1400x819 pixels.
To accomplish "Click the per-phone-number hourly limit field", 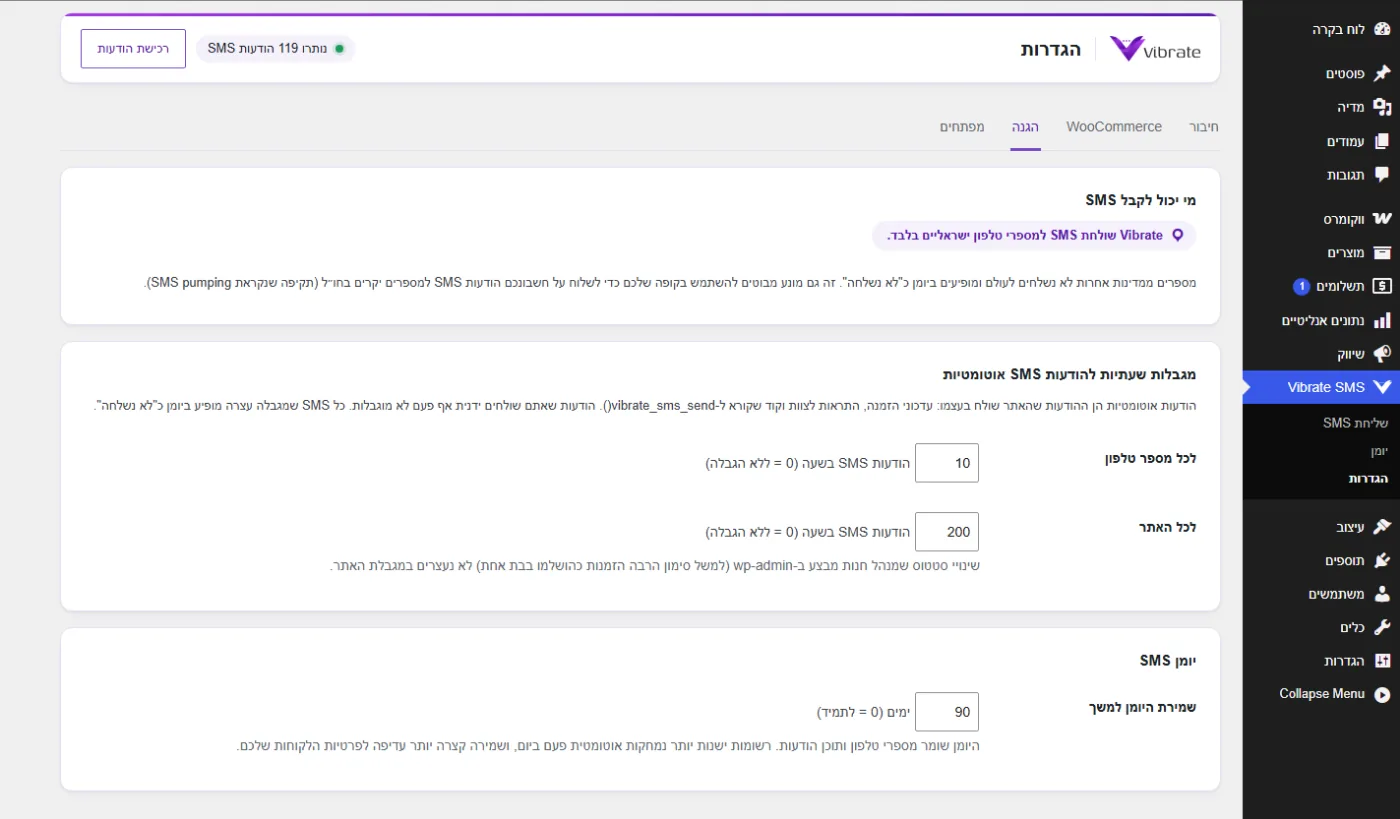I will click(x=947, y=463).
